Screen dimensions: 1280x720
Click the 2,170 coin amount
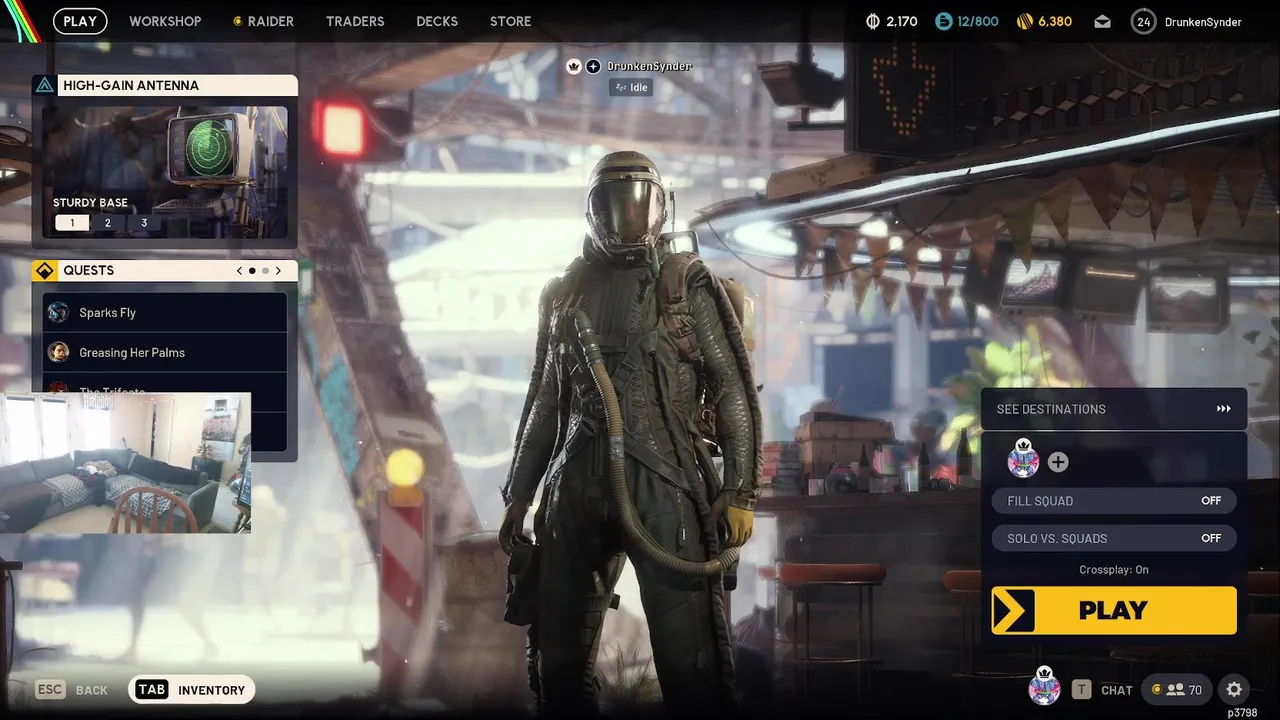902,21
